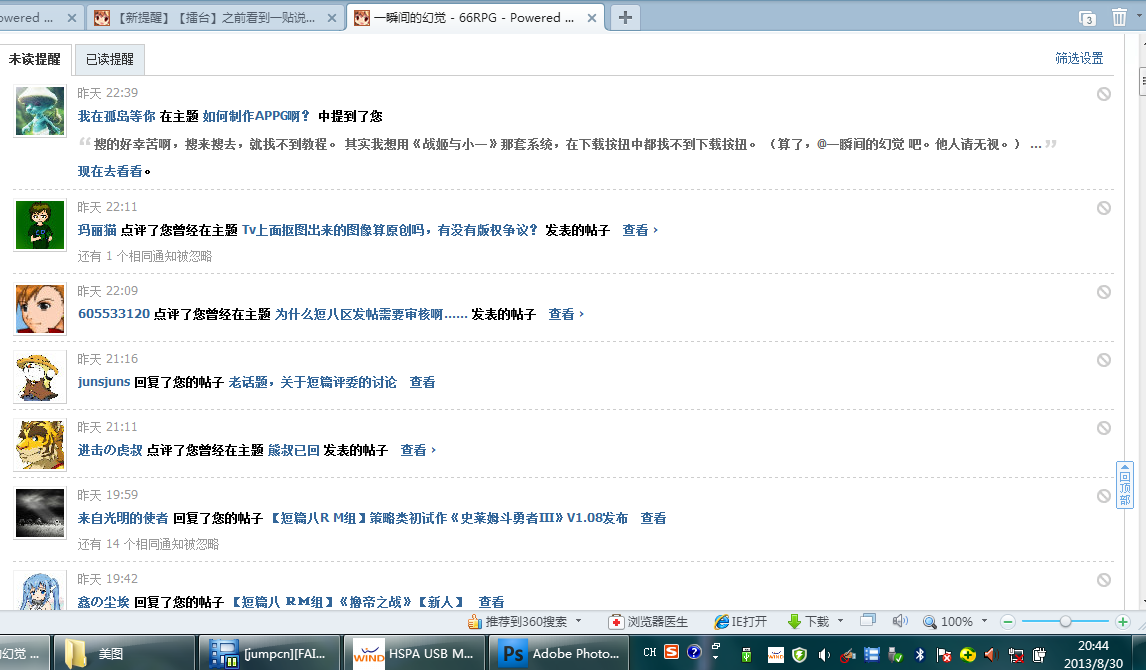
Task: Ignore the 进击の虎叔 notification with block icon
Action: [x=1104, y=427]
